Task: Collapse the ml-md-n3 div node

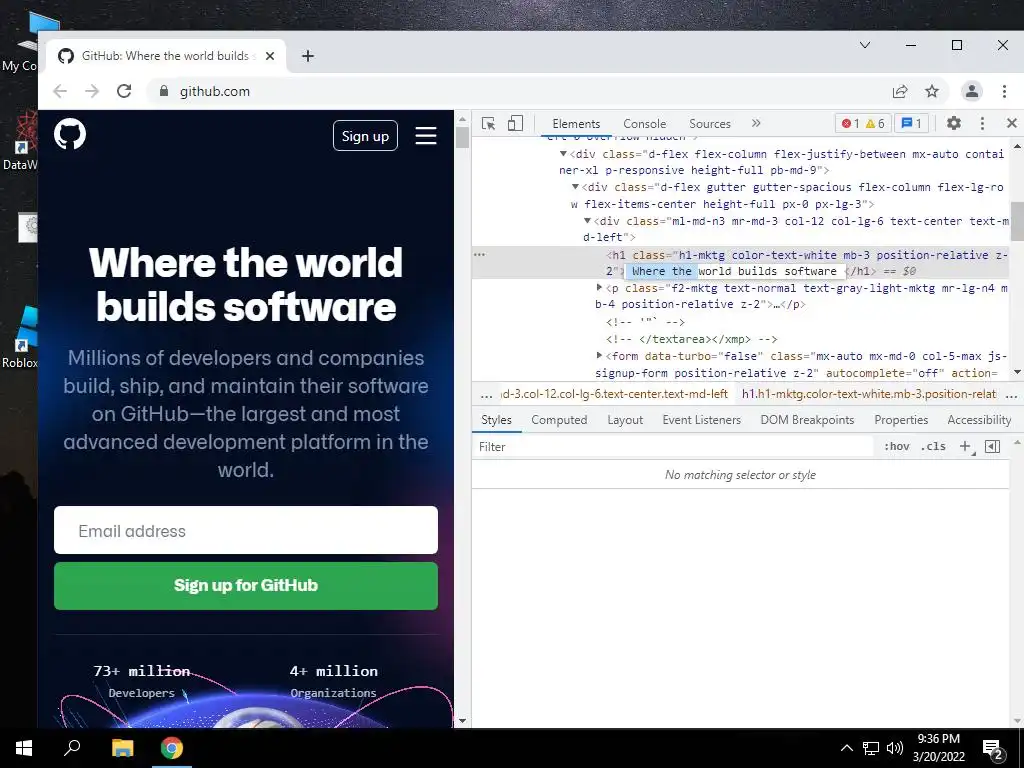Action: tap(587, 221)
